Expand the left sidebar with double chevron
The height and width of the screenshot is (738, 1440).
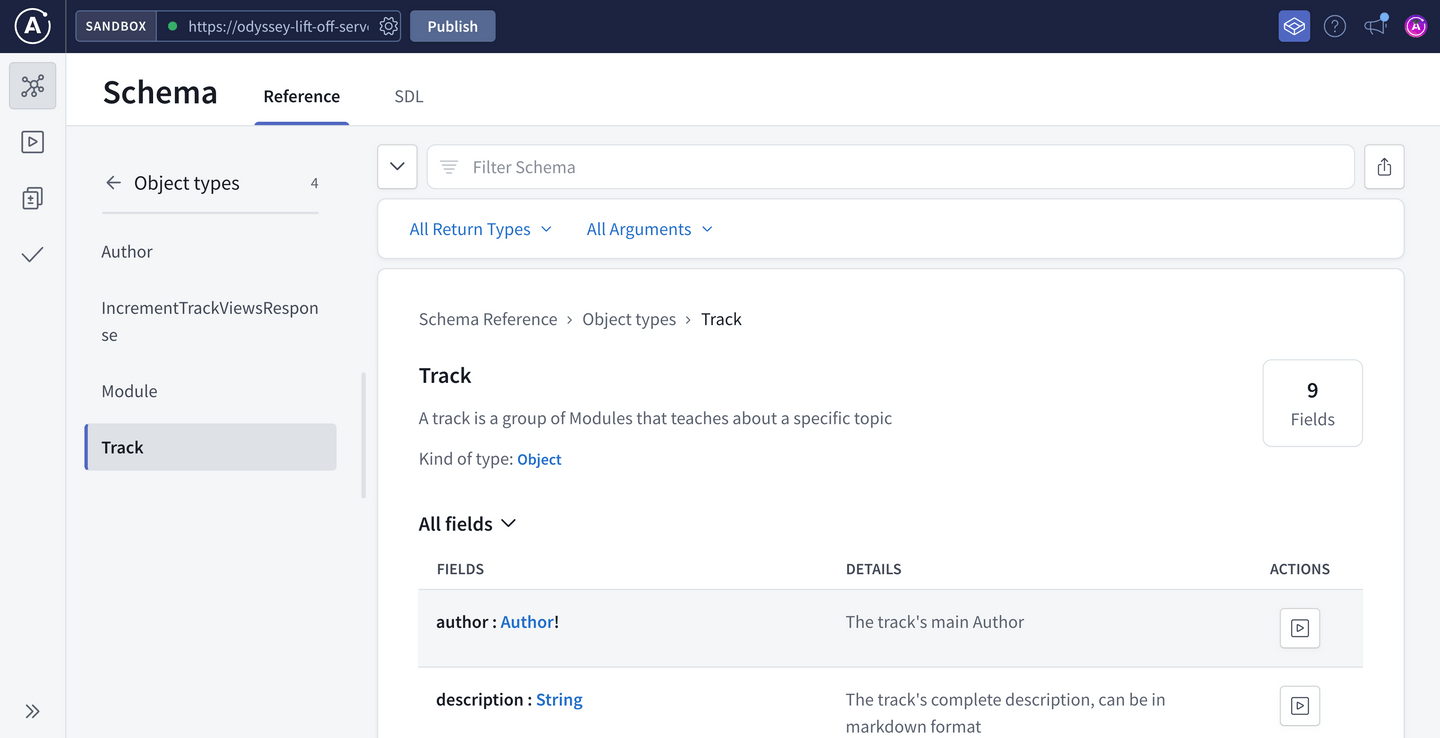tap(33, 711)
